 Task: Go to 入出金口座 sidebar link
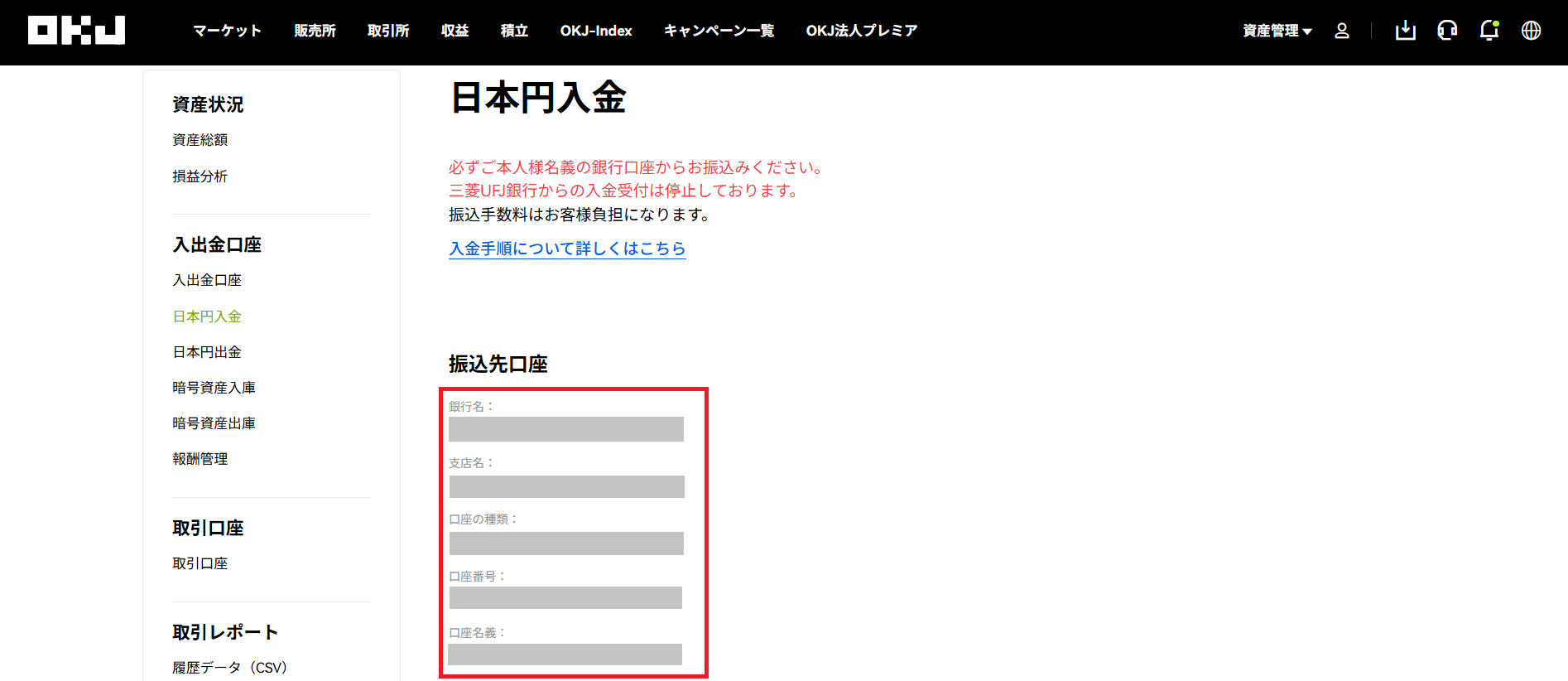tap(207, 280)
